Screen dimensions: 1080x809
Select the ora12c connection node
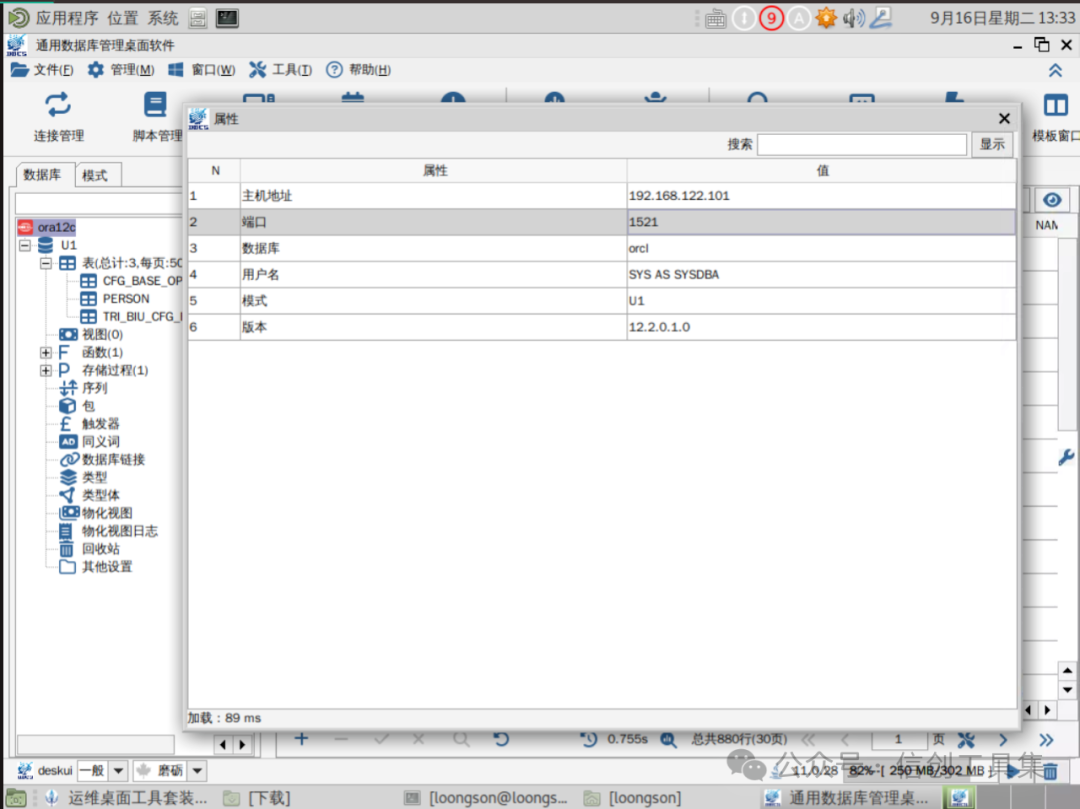pos(47,227)
